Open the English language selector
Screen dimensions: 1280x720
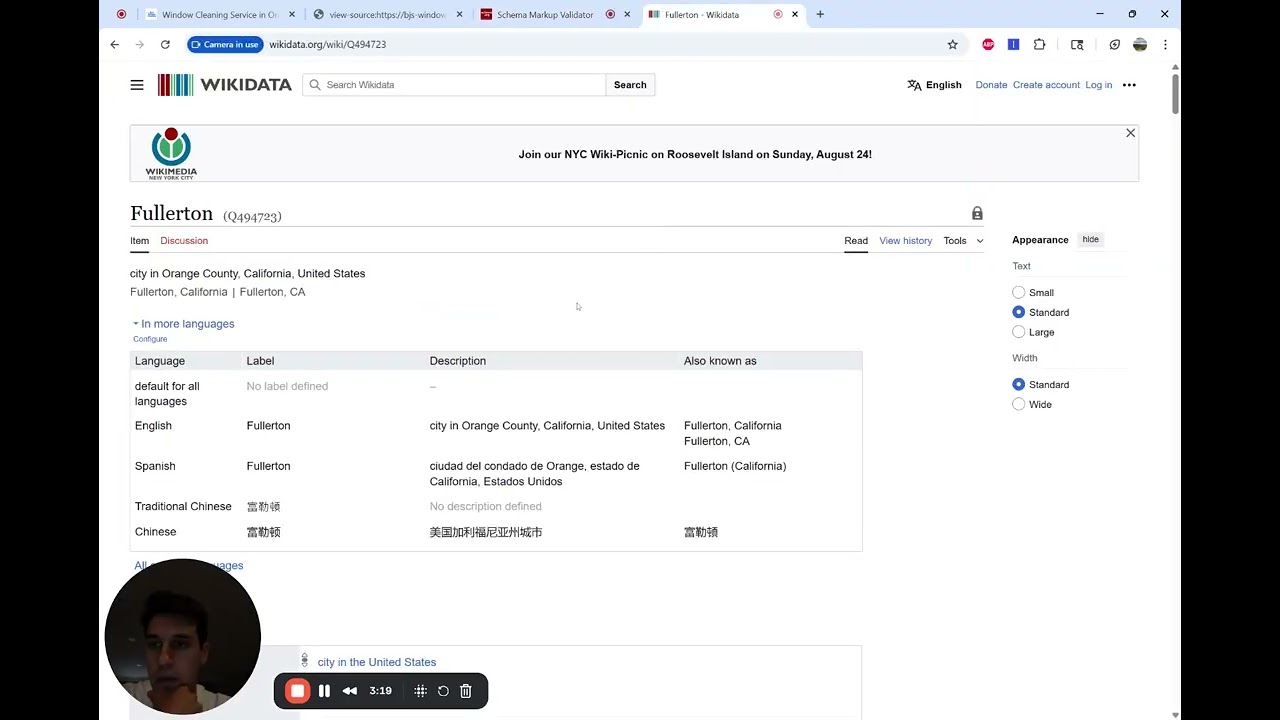[x=934, y=85]
